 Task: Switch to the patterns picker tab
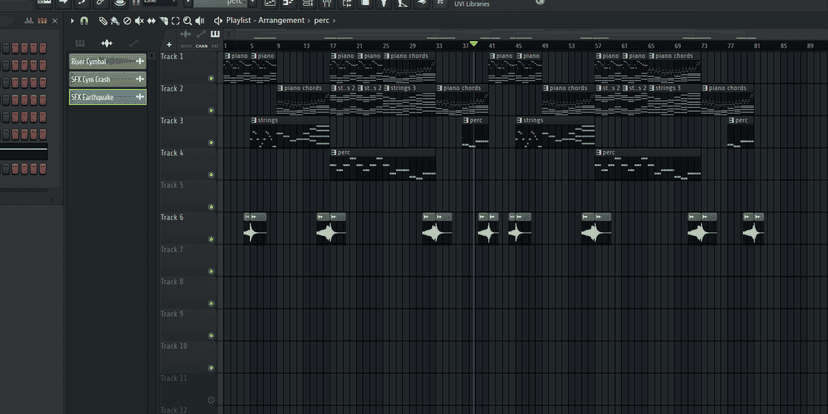[80, 43]
